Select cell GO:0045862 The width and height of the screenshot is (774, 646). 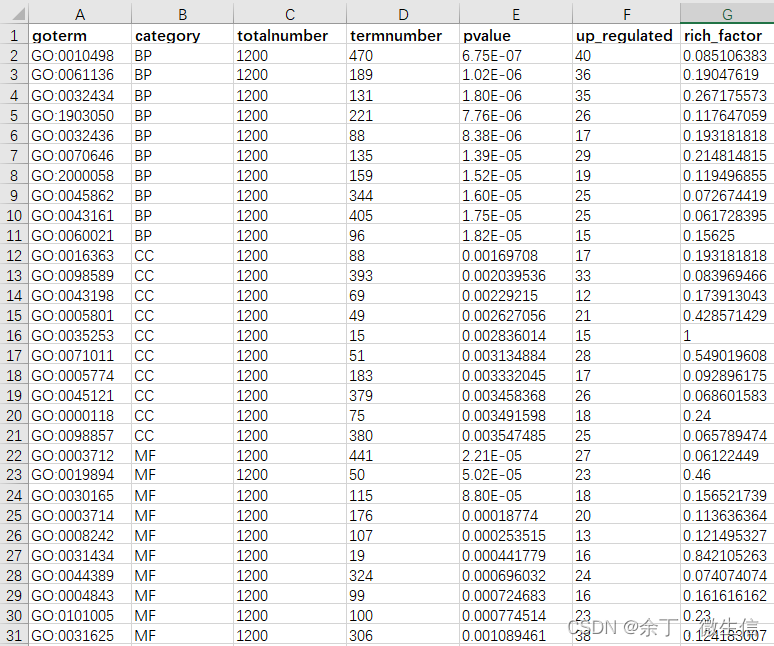pyautogui.click(x=80, y=195)
